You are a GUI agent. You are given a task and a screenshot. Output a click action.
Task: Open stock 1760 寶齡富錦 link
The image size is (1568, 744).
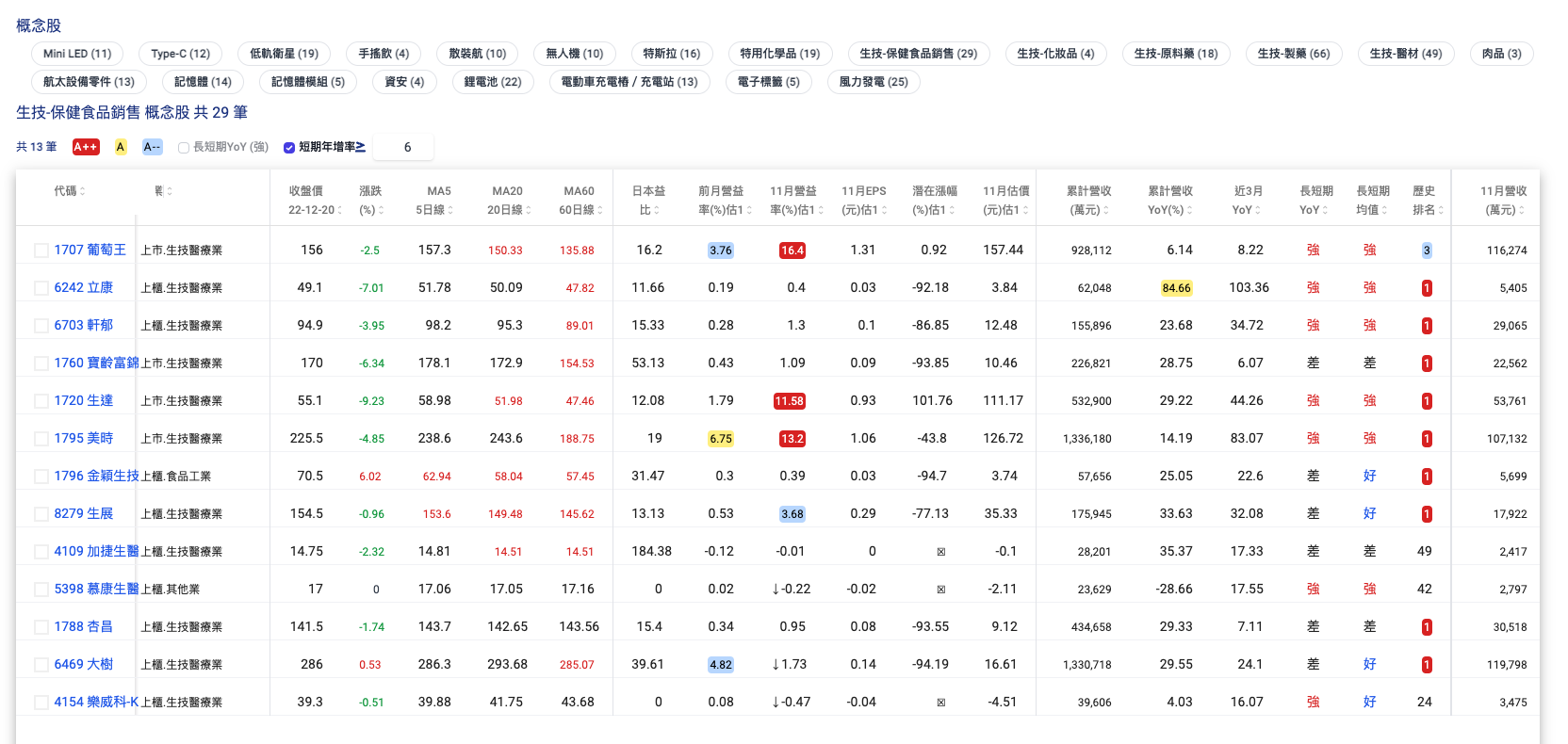point(96,363)
